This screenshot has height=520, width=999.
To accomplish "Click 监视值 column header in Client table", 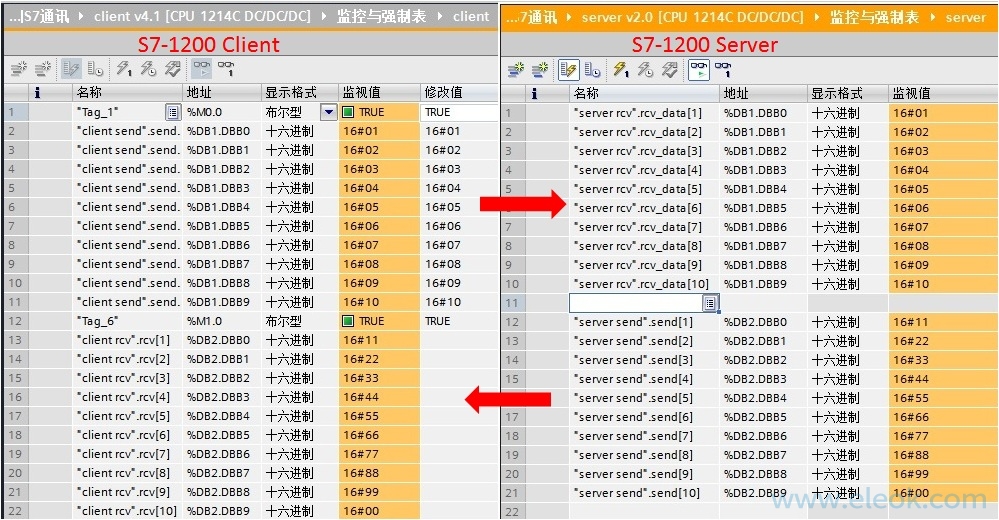I will point(379,93).
